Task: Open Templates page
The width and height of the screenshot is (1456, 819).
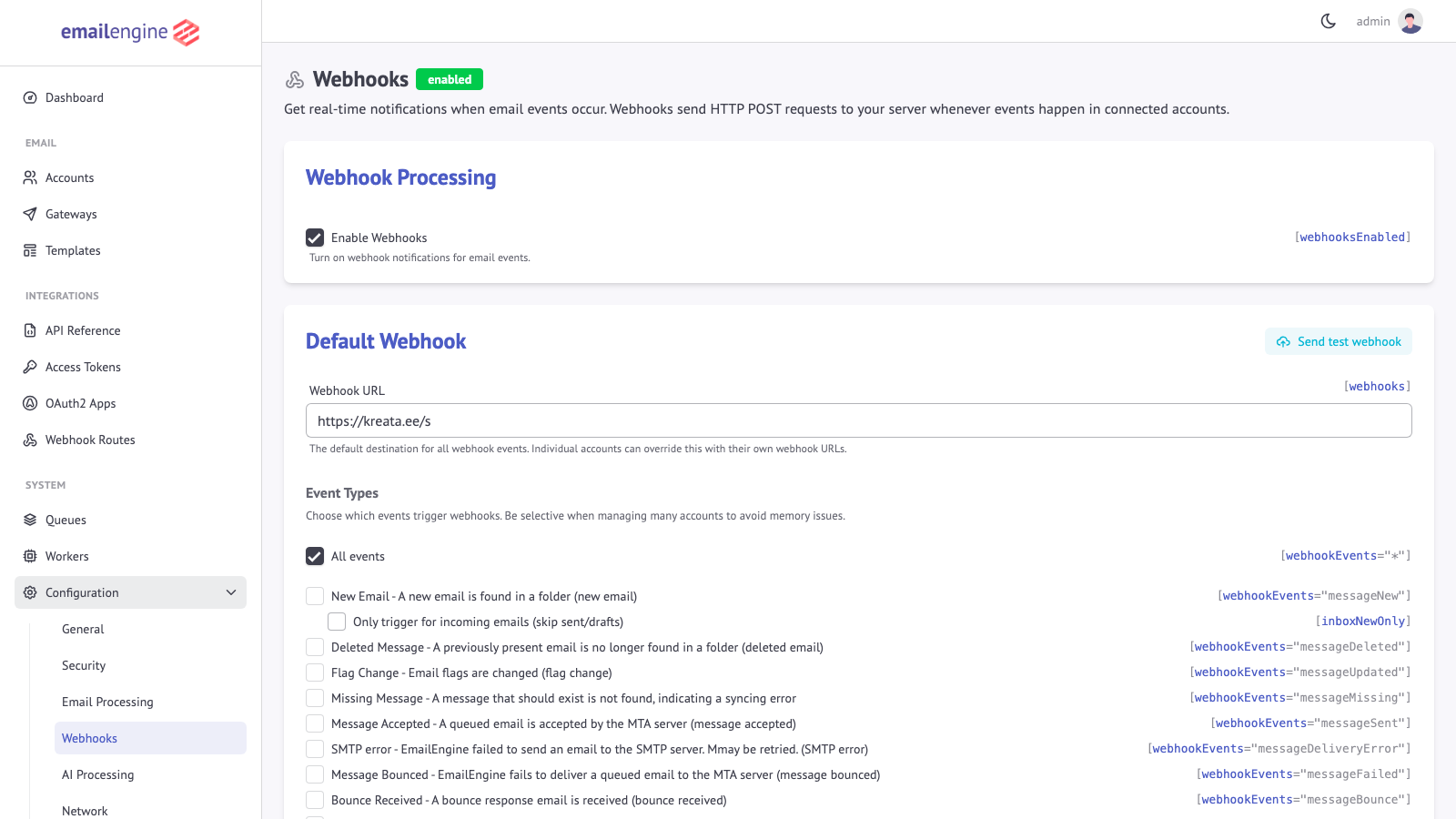Action: click(130, 250)
